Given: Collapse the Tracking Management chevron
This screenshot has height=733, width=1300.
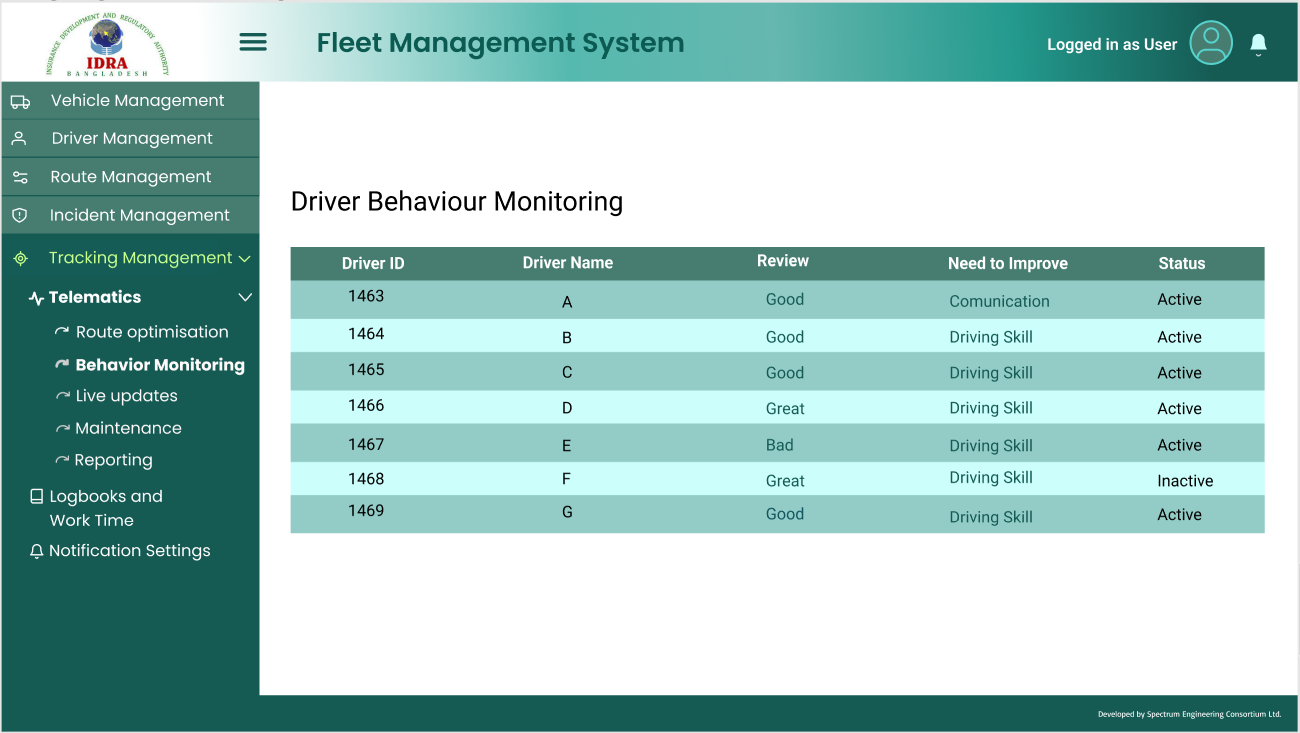Looking at the screenshot, I should (243, 258).
